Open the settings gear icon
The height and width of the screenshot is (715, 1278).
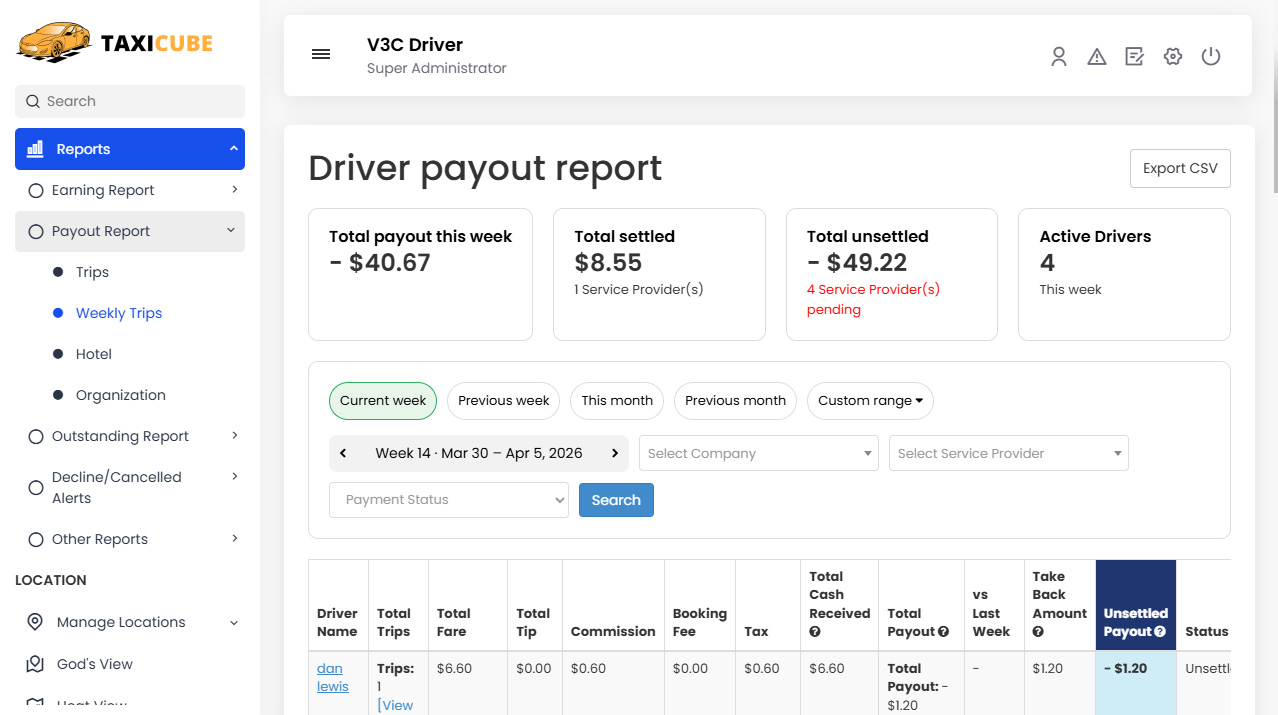pos(1172,56)
